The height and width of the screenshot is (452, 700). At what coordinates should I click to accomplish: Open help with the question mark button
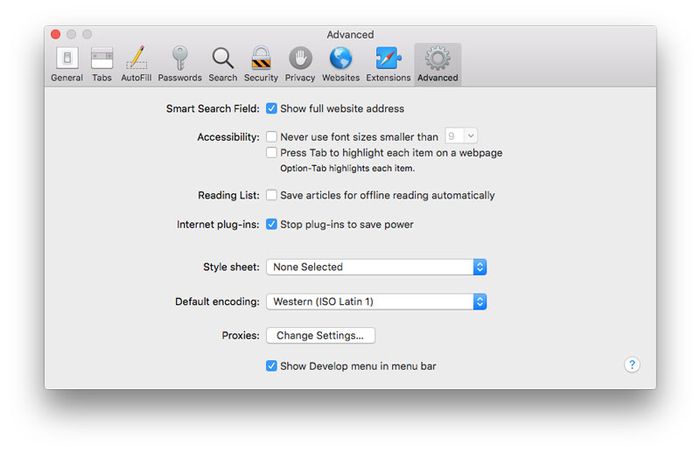point(632,365)
